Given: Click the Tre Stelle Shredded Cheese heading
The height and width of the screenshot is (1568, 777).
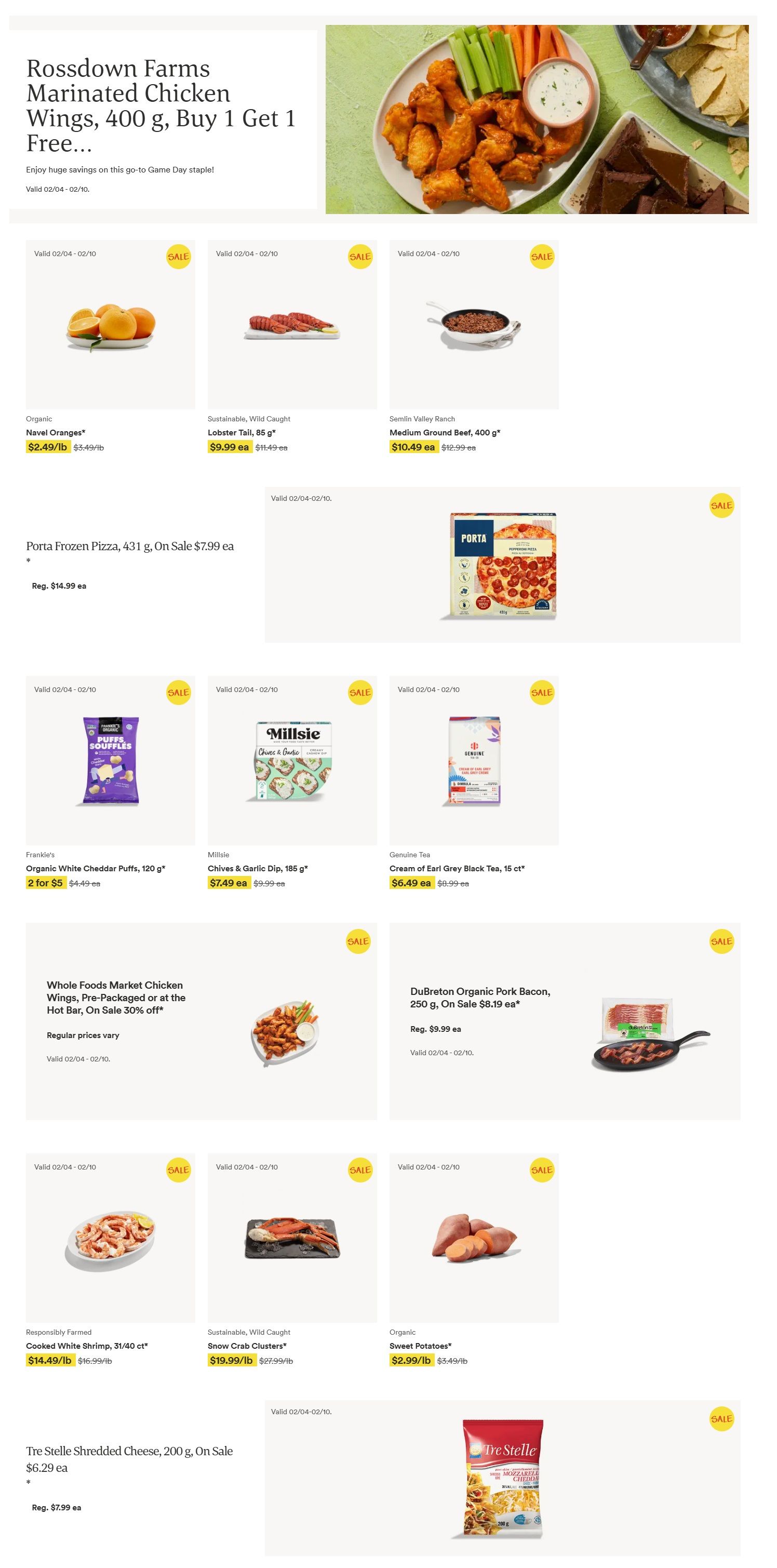Looking at the screenshot, I should (x=129, y=1459).
